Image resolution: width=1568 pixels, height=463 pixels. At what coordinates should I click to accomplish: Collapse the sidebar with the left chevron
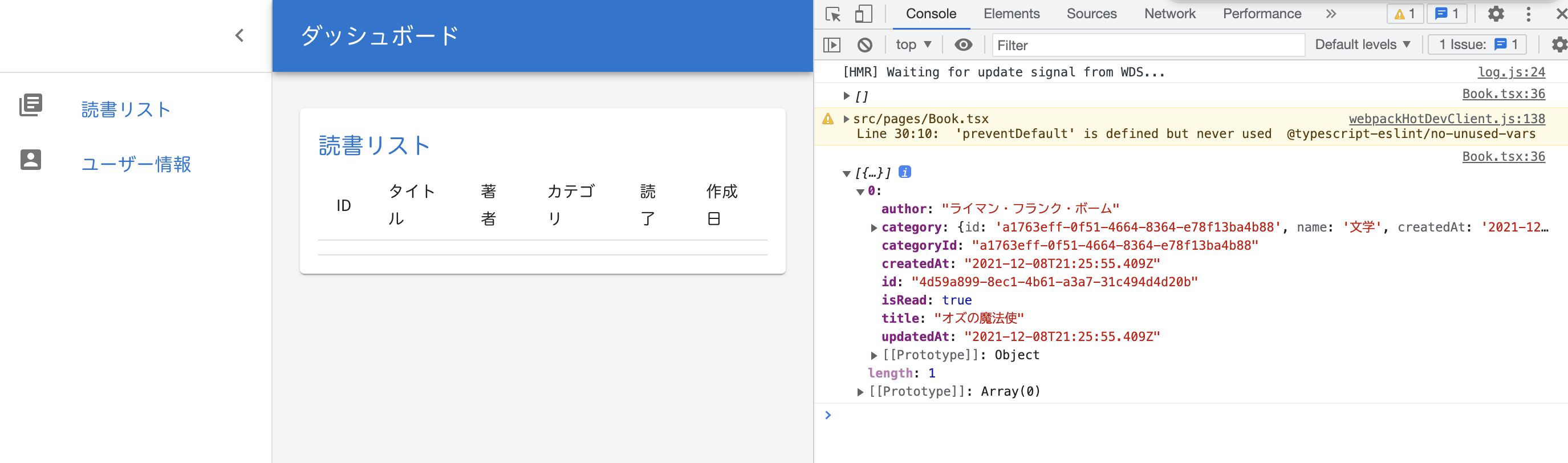pos(239,35)
